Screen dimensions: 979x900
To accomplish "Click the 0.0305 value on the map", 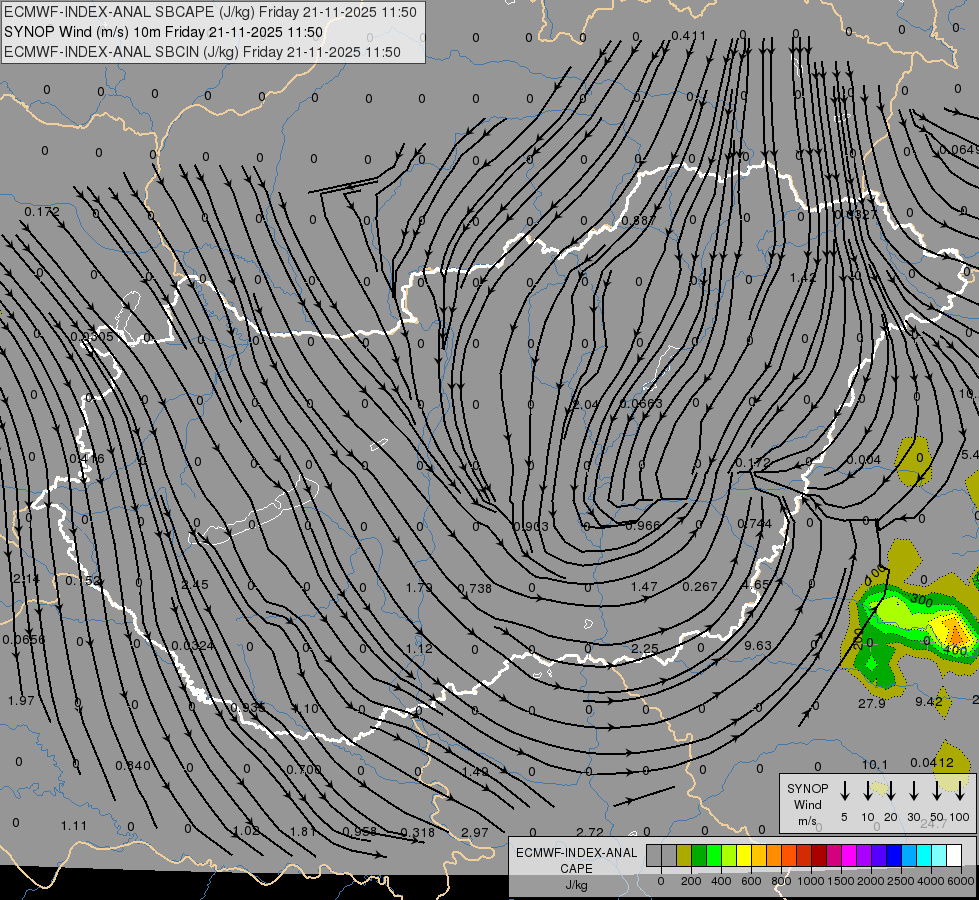I will tap(92, 337).
